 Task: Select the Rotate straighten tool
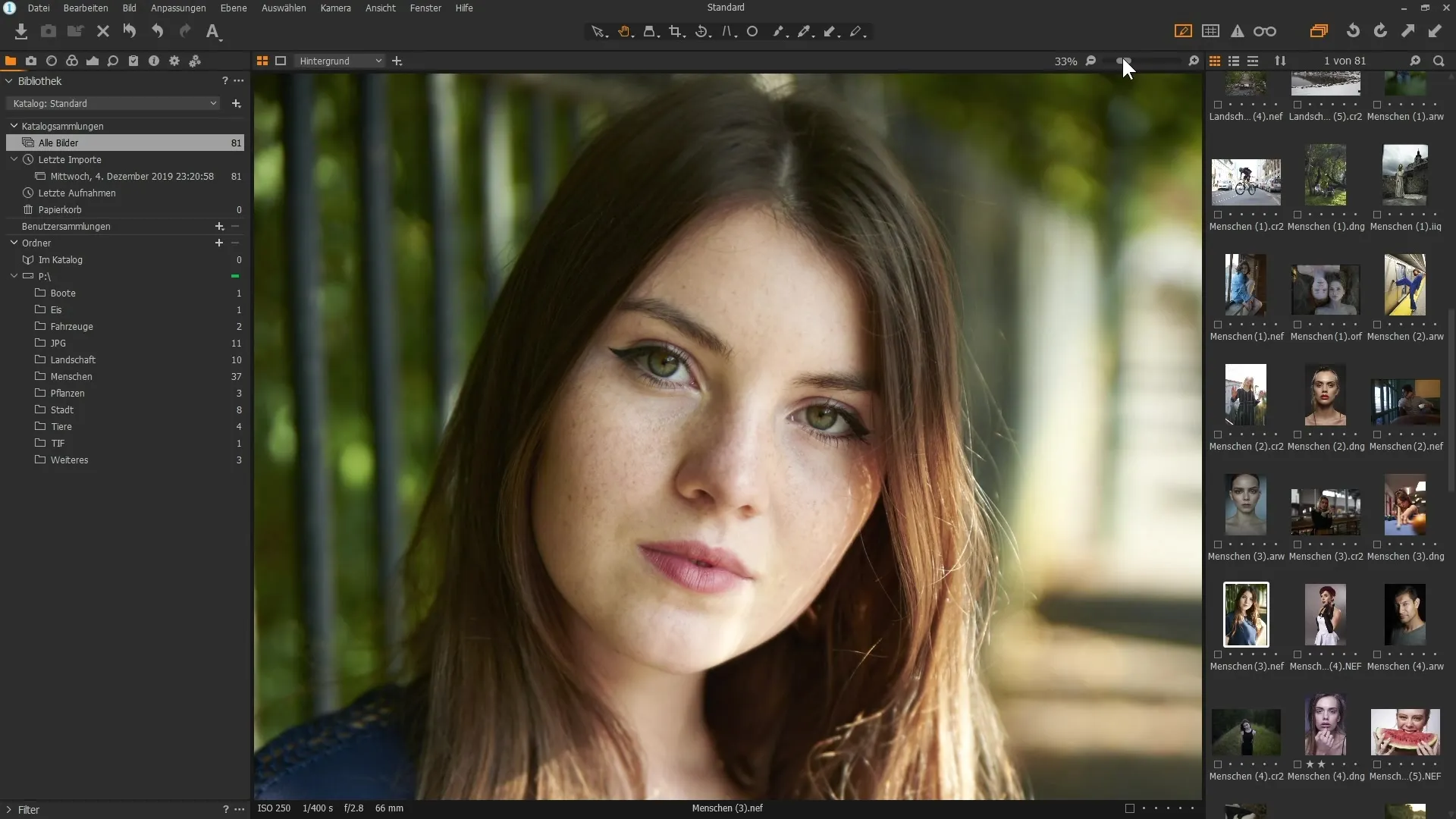coord(702,32)
